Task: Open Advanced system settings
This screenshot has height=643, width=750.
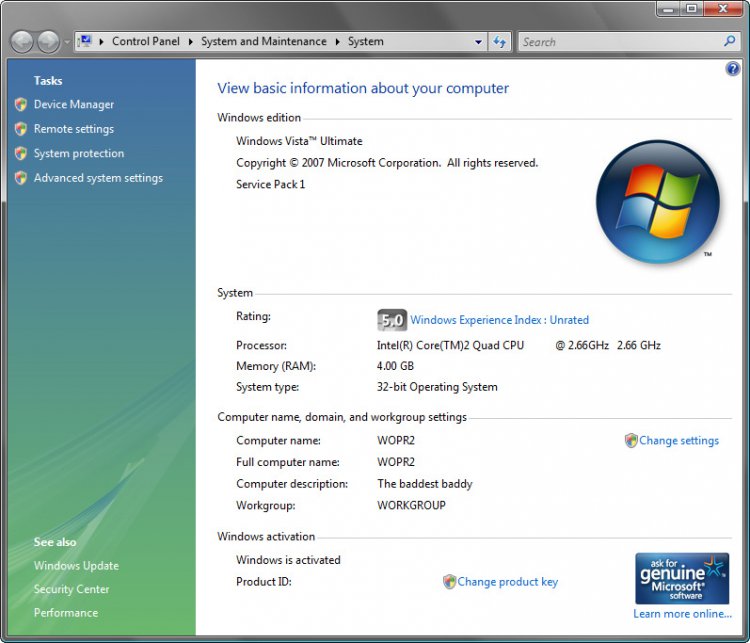Action: (98, 178)
